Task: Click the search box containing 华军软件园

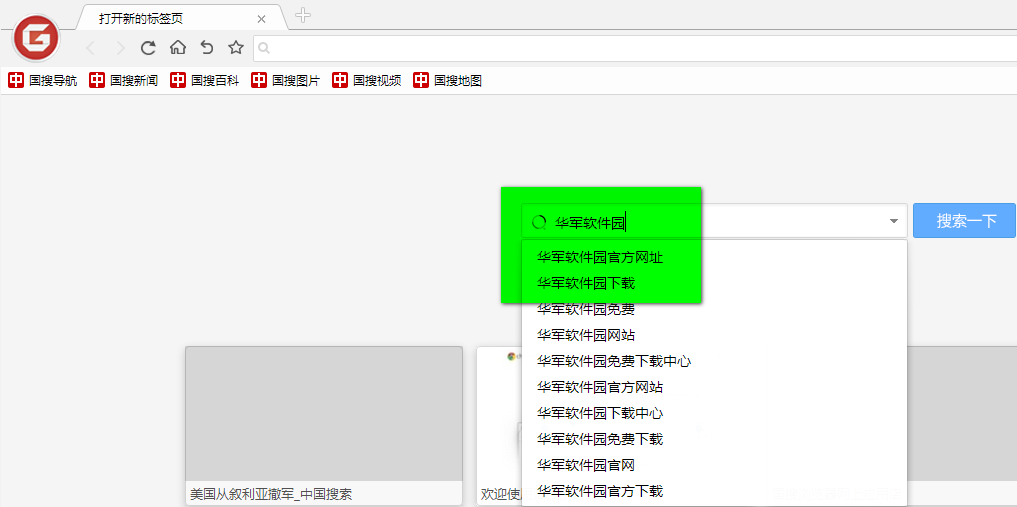Action: pyautogui.click(x=714, y=221)
